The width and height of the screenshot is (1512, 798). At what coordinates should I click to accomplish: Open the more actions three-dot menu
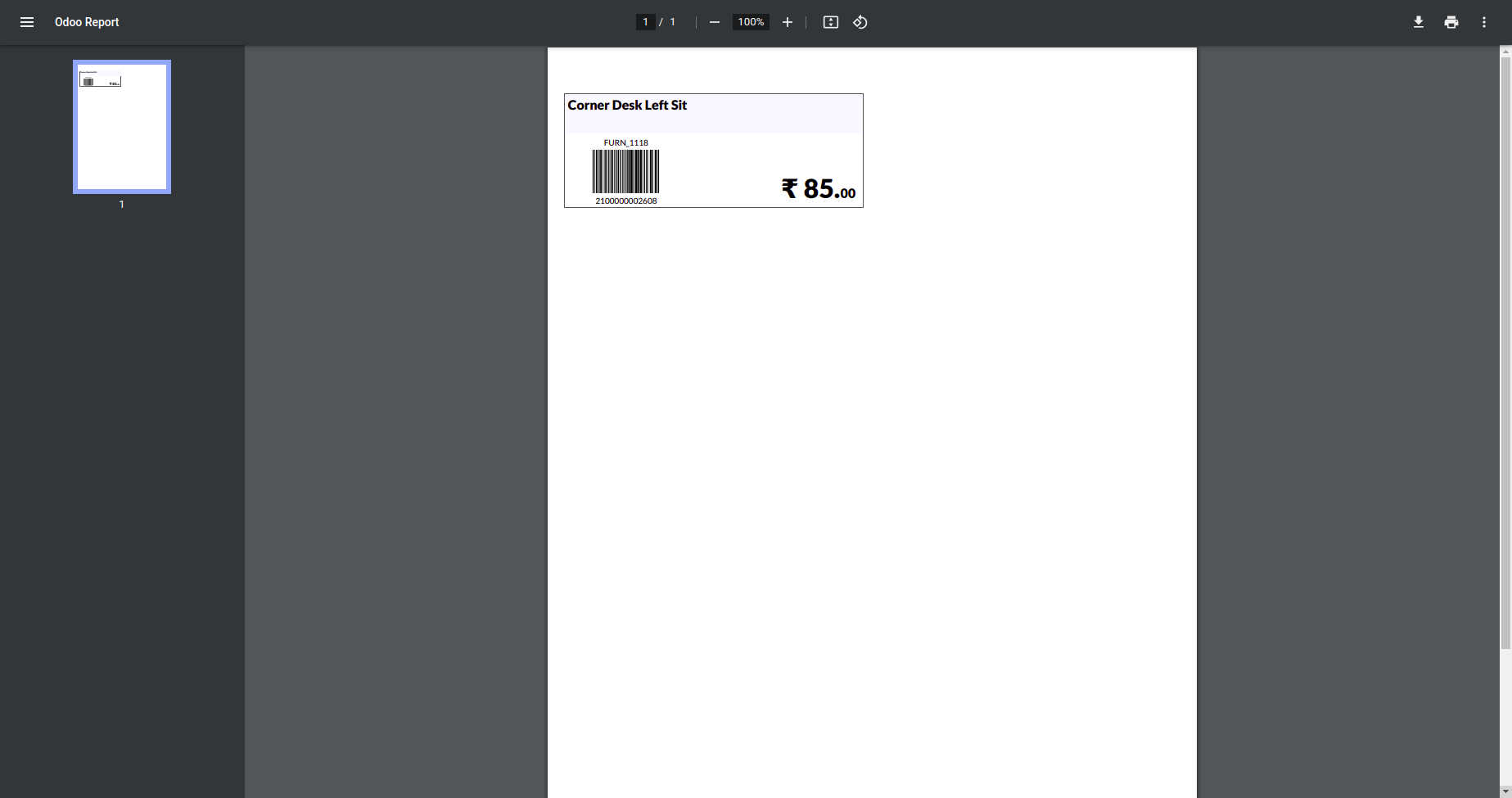click(x=1484, y=22)
